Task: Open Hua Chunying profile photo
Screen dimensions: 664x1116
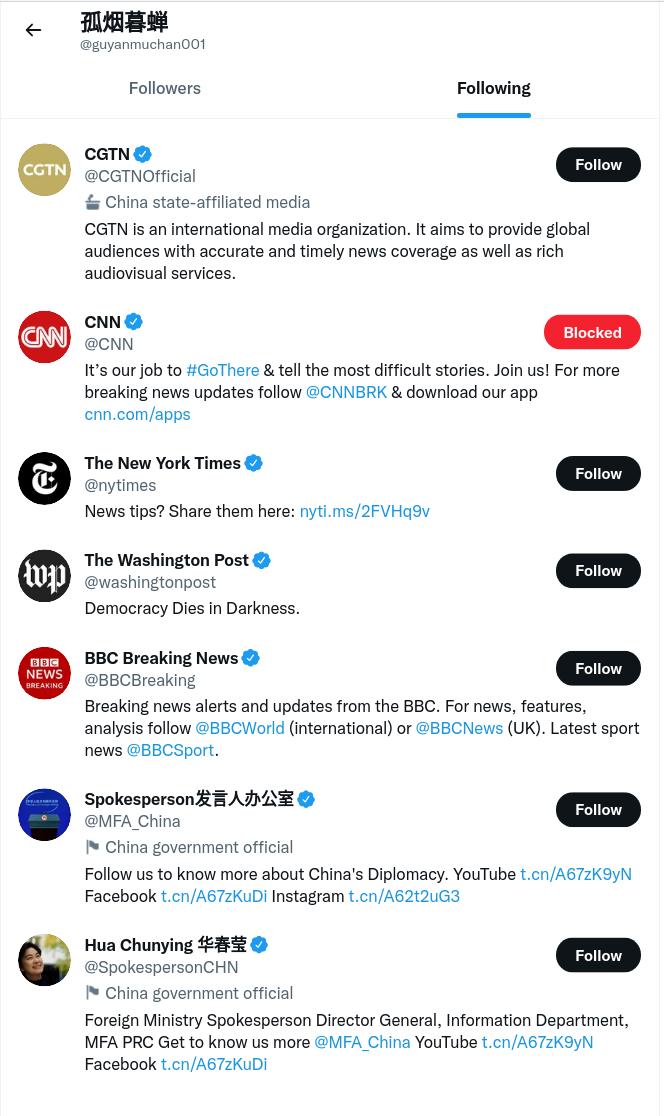Action: click(44, 960)
